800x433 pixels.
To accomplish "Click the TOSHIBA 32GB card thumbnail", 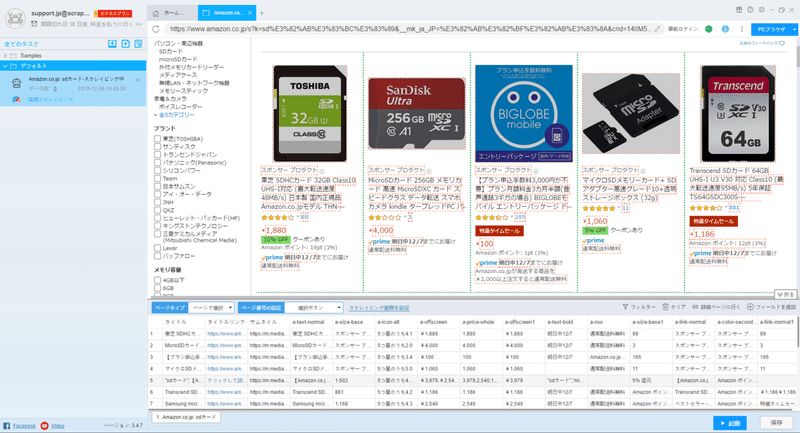I will pos(310,114).
